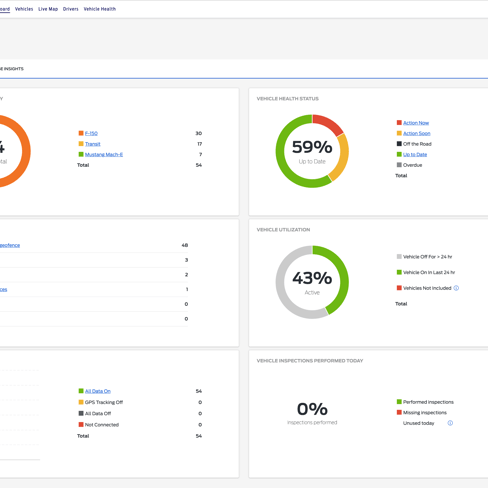488x488 pixels.
Task: Open the Transit vehicle link
Action: (93, 144)
